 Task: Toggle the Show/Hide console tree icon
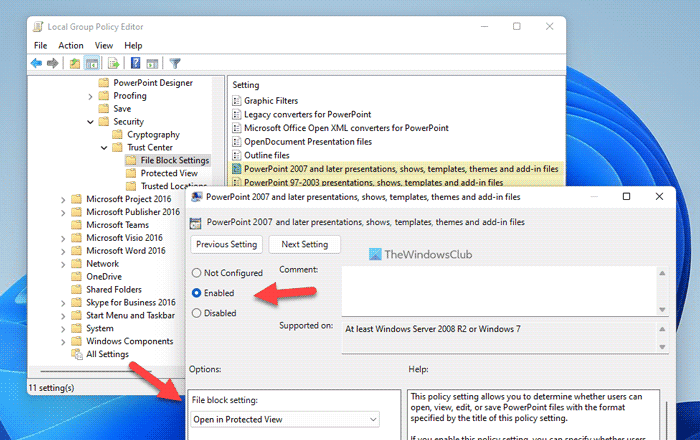(x=92, y=63)
